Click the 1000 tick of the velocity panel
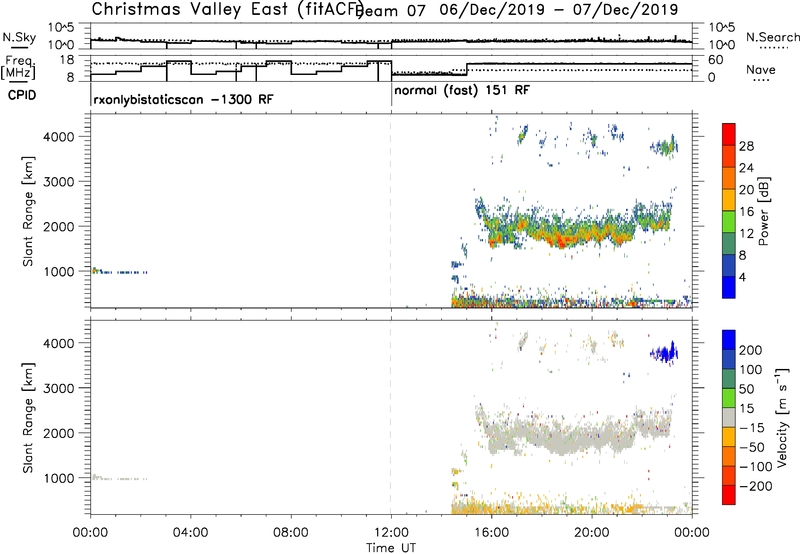Viewport: 800px width, 554px height. tap(58, 478)
